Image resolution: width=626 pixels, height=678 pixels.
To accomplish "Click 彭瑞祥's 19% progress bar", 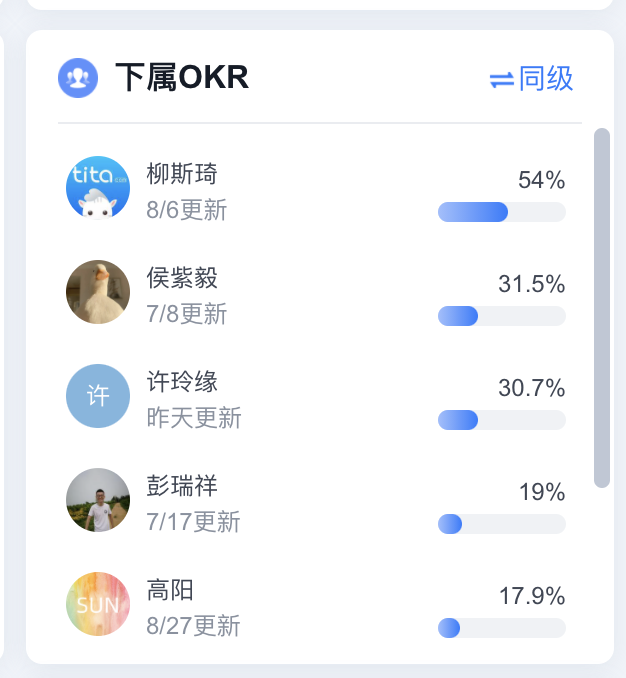I will pos(502,524).
